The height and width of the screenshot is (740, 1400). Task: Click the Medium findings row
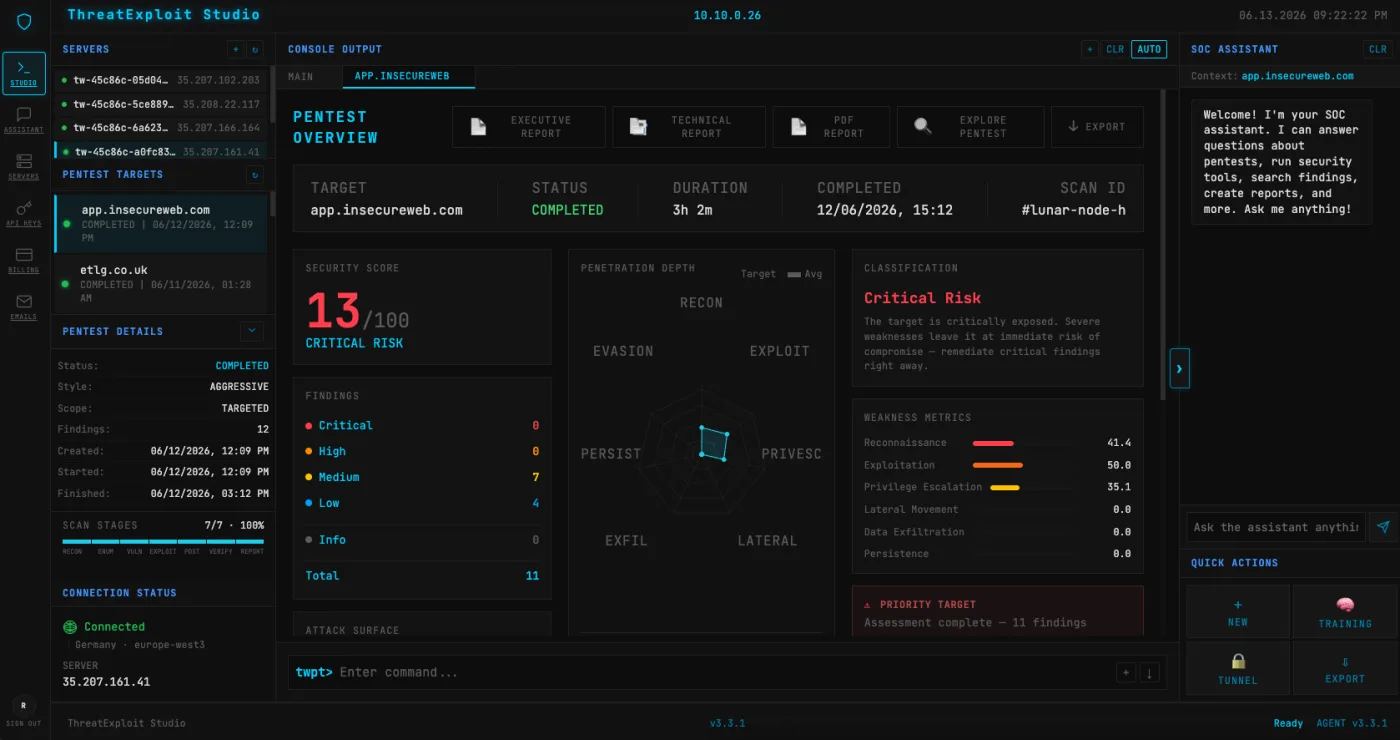point(422,478)
